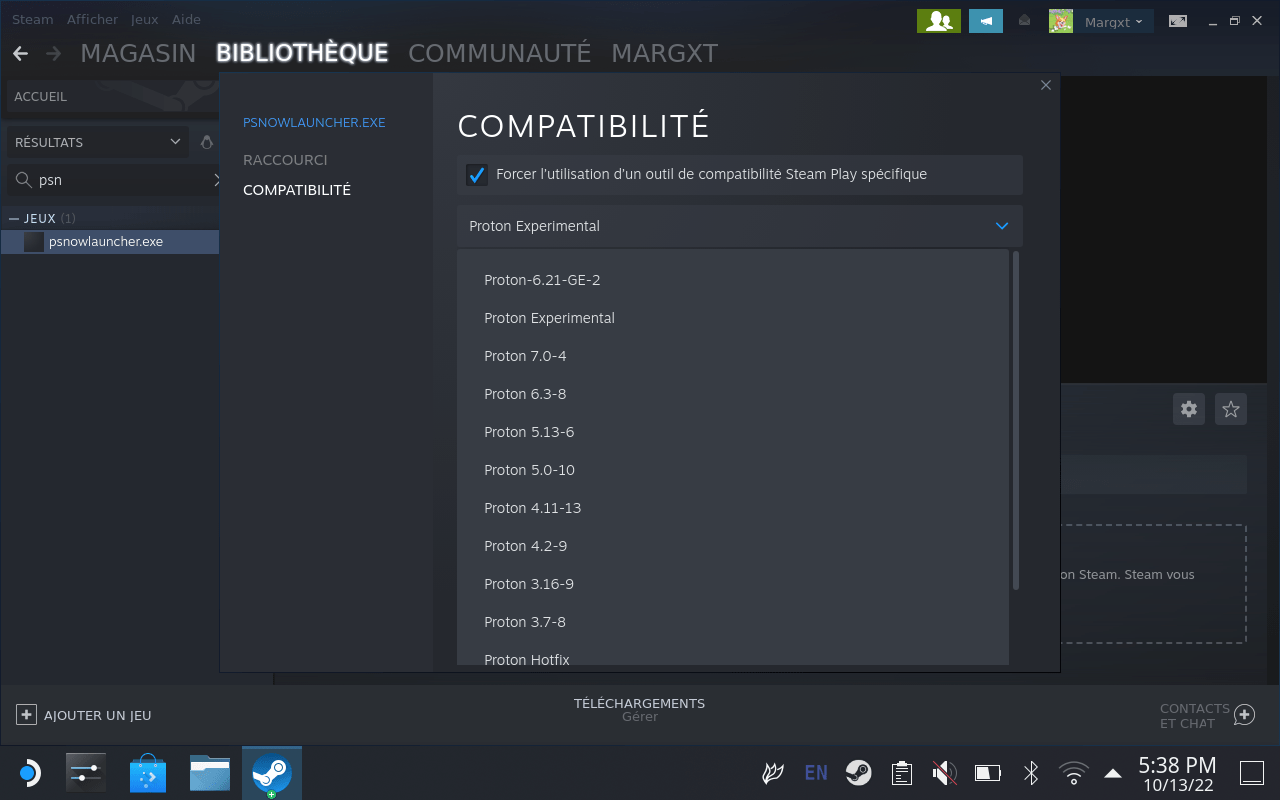Click the EN keyboard layout indicator

point(816,773)
